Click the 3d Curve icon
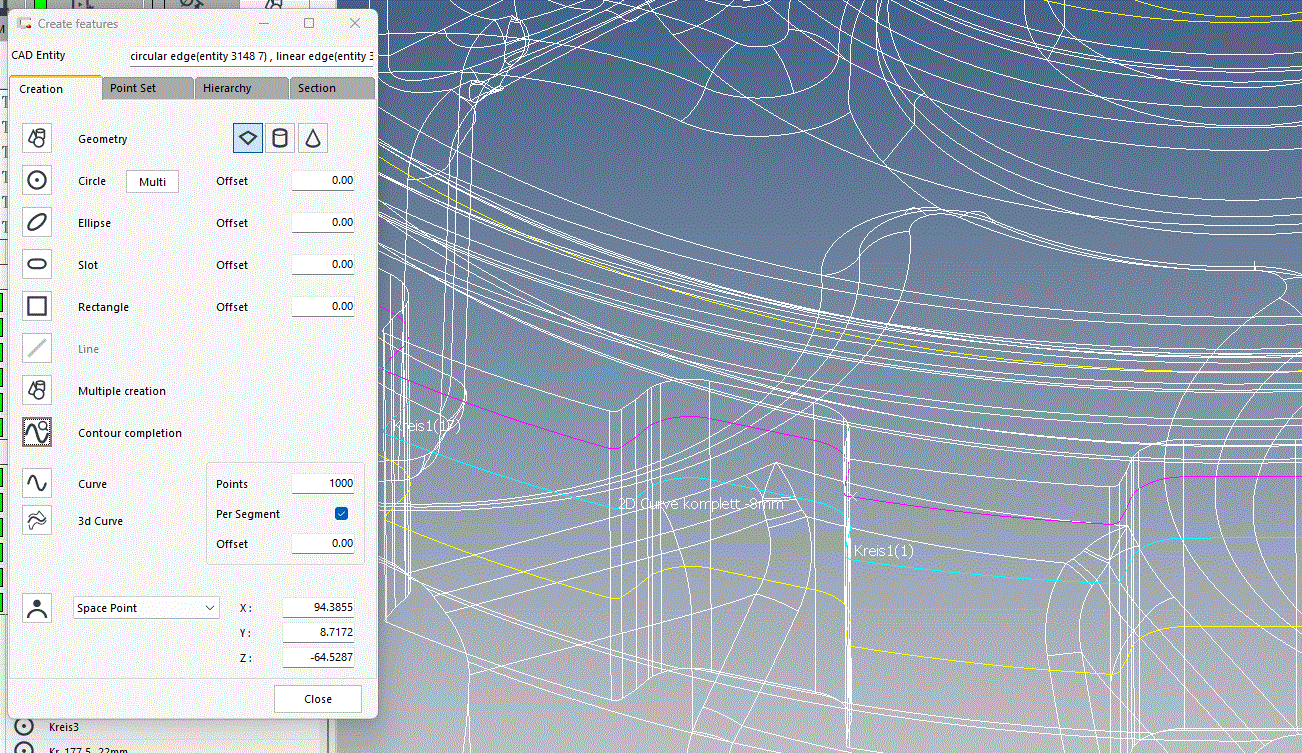This screenshot has height=753, width=1302. point(37,521)
